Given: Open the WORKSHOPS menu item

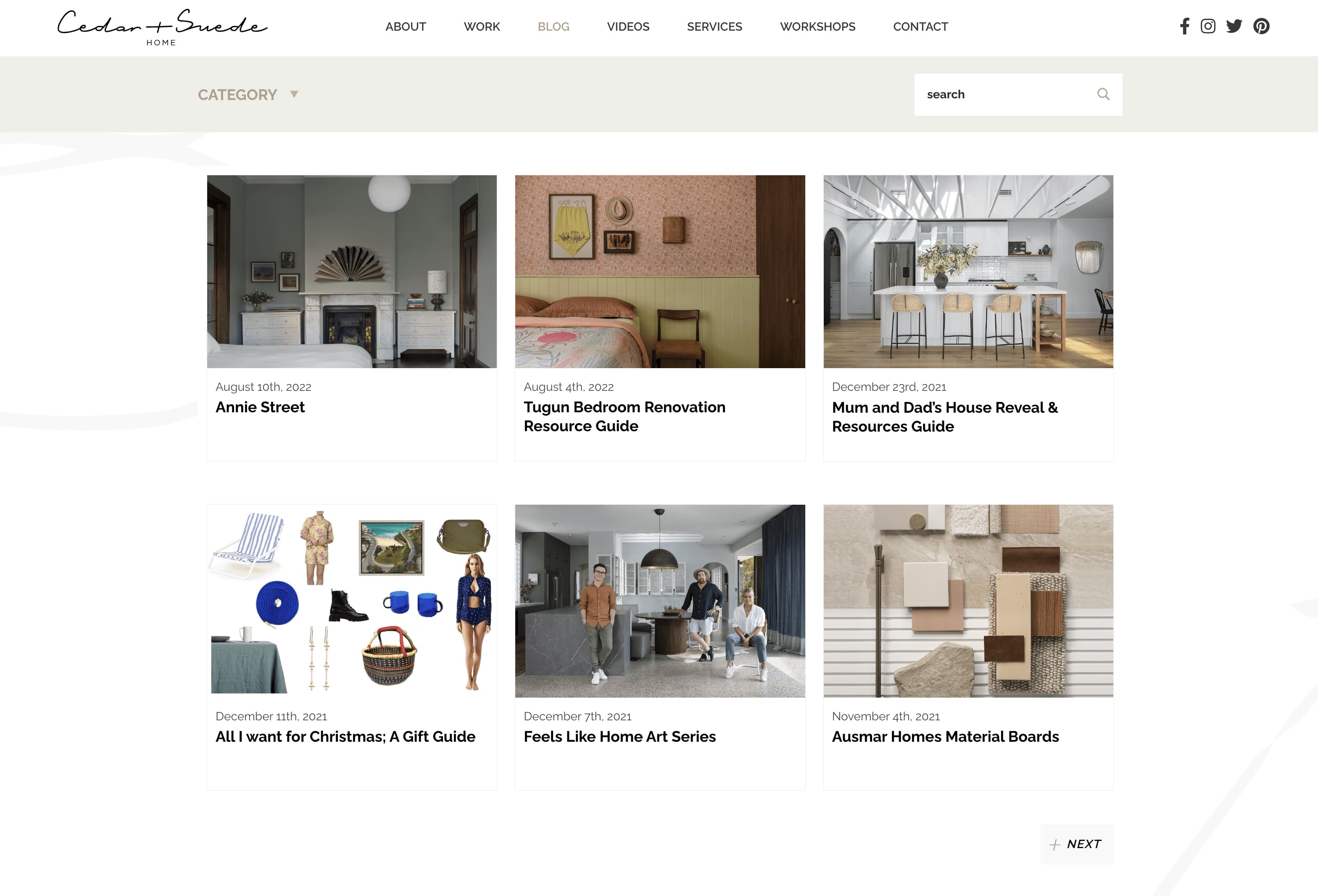Looking at the screenshot, I should 817,26.
